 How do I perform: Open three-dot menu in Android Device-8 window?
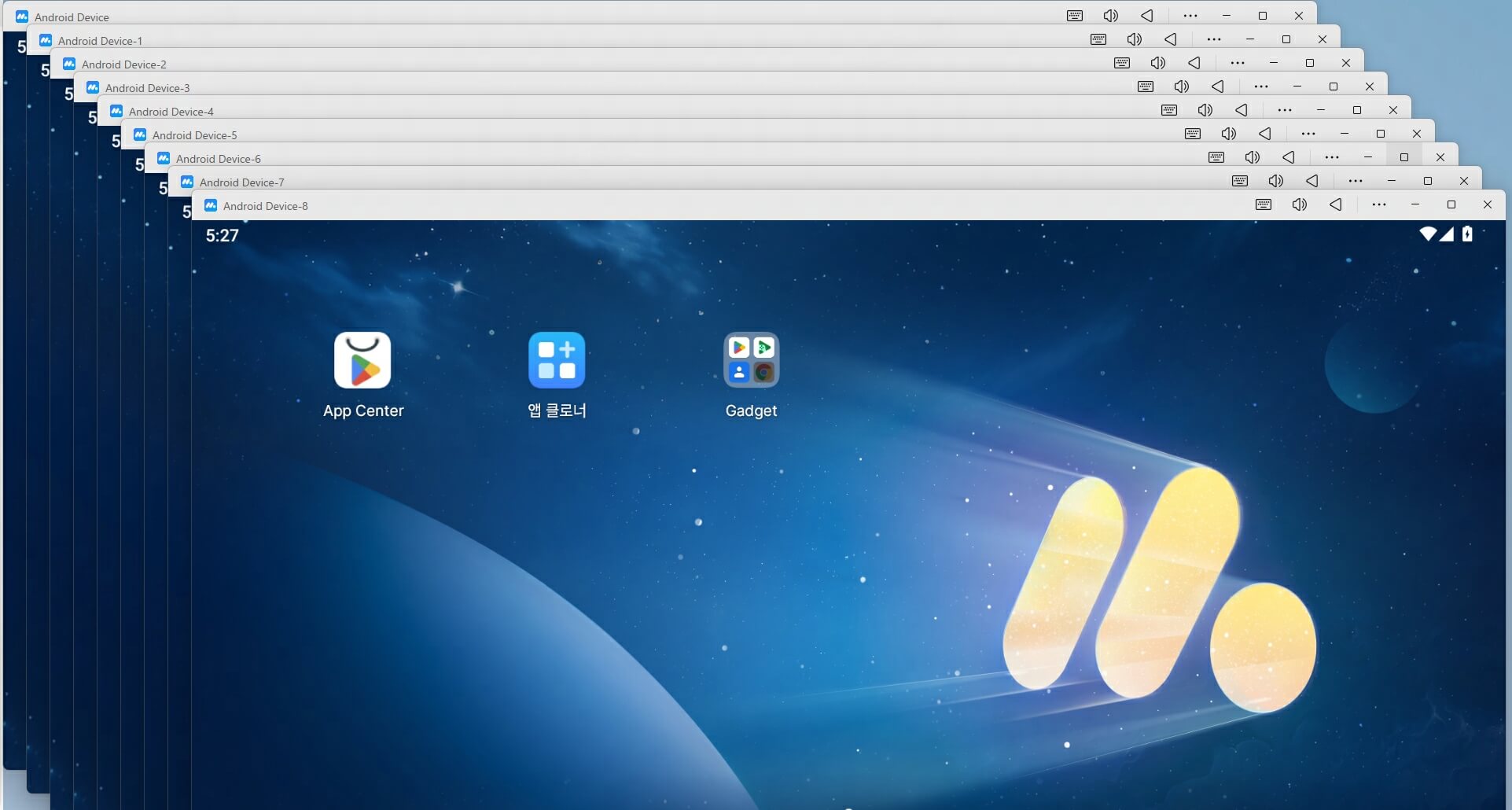(1379, 204)
